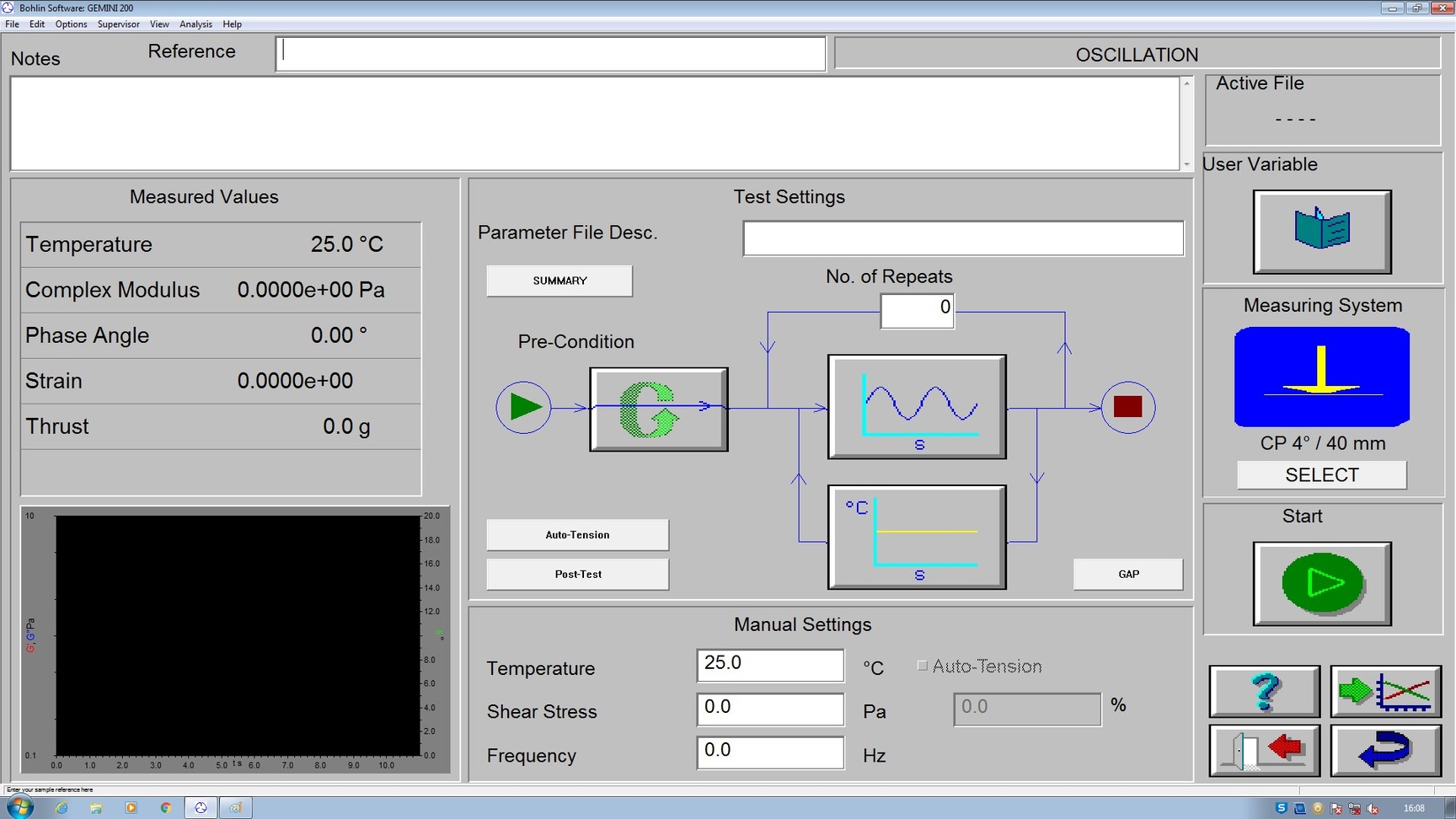Open help using the question mark button

(x=1264, y=692)
